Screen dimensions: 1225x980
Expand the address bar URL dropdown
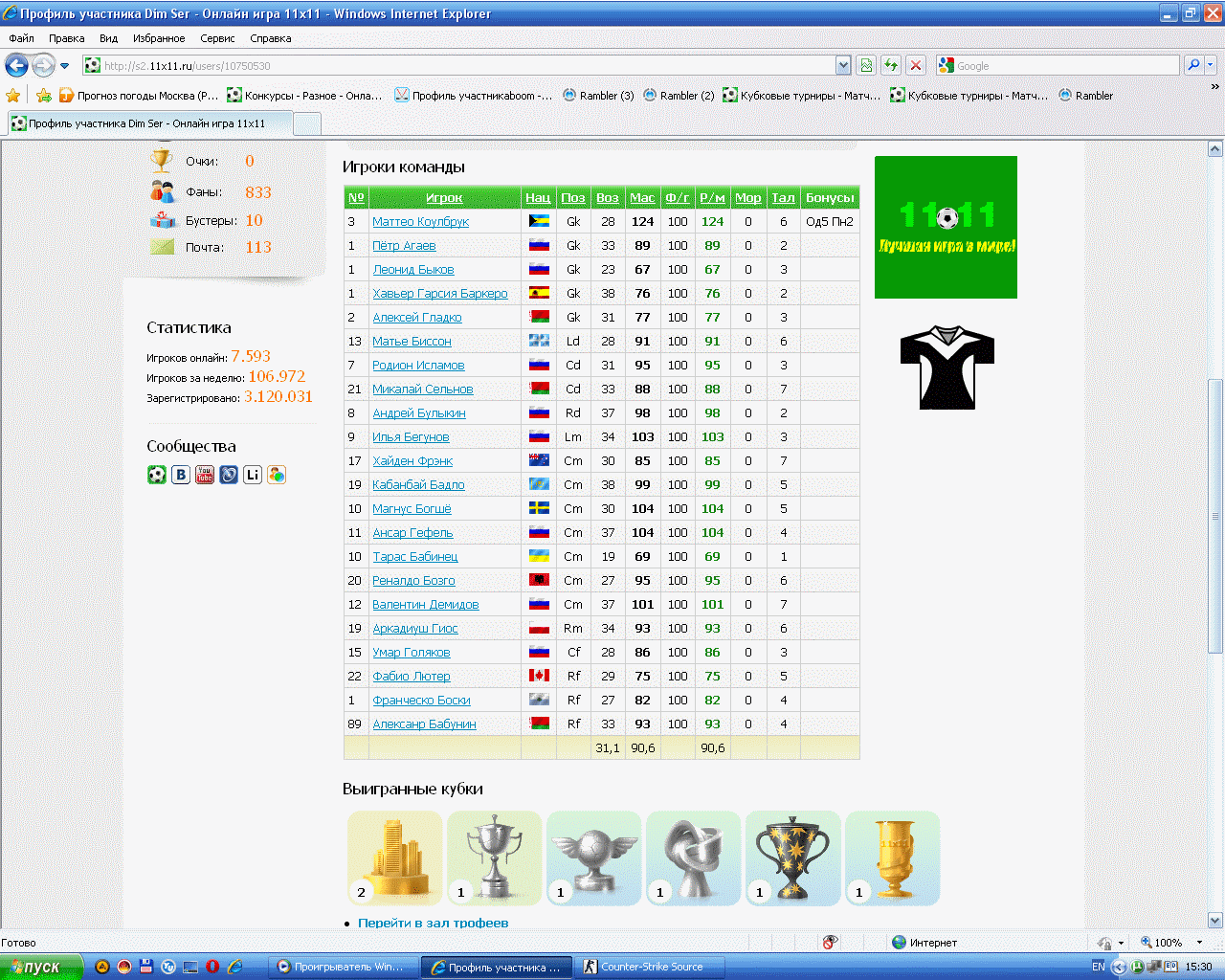[x=843, y=65]
